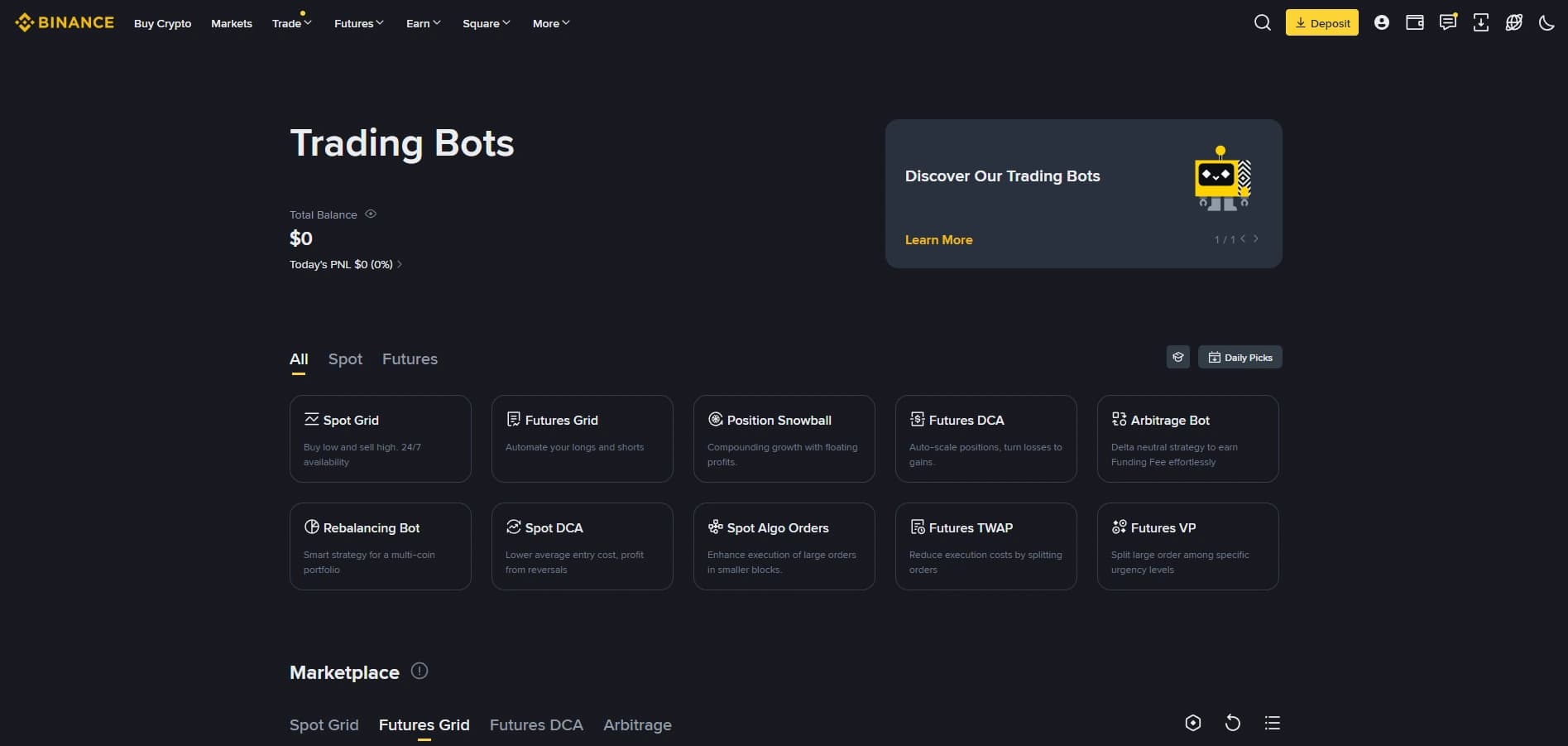The width and height of the screenshot is (1568, 746).
Task: Click 'Delta neutral strategy' description text
Action: tap(1174, 455)
